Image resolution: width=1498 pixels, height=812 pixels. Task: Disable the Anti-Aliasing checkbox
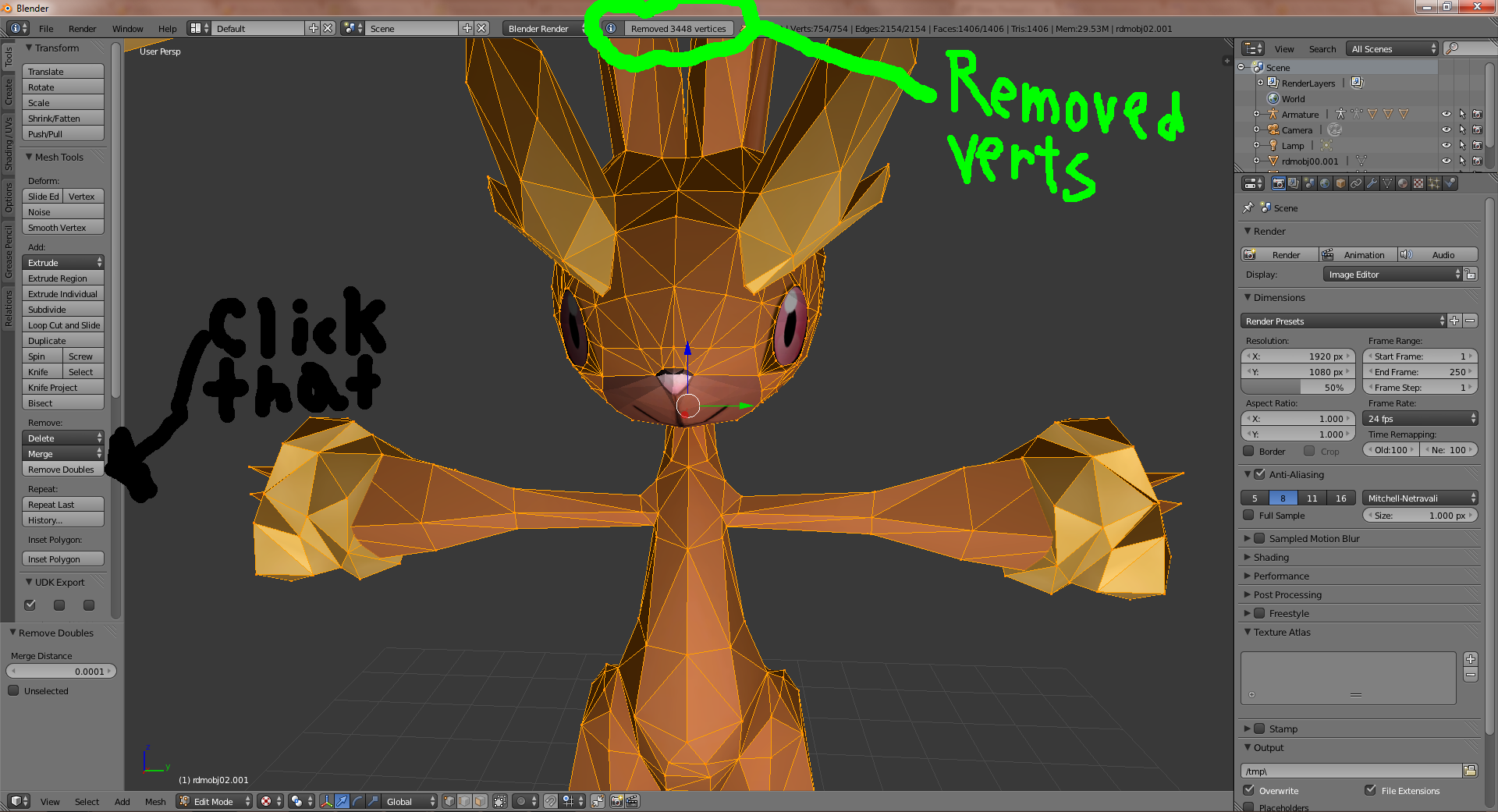1259,473
